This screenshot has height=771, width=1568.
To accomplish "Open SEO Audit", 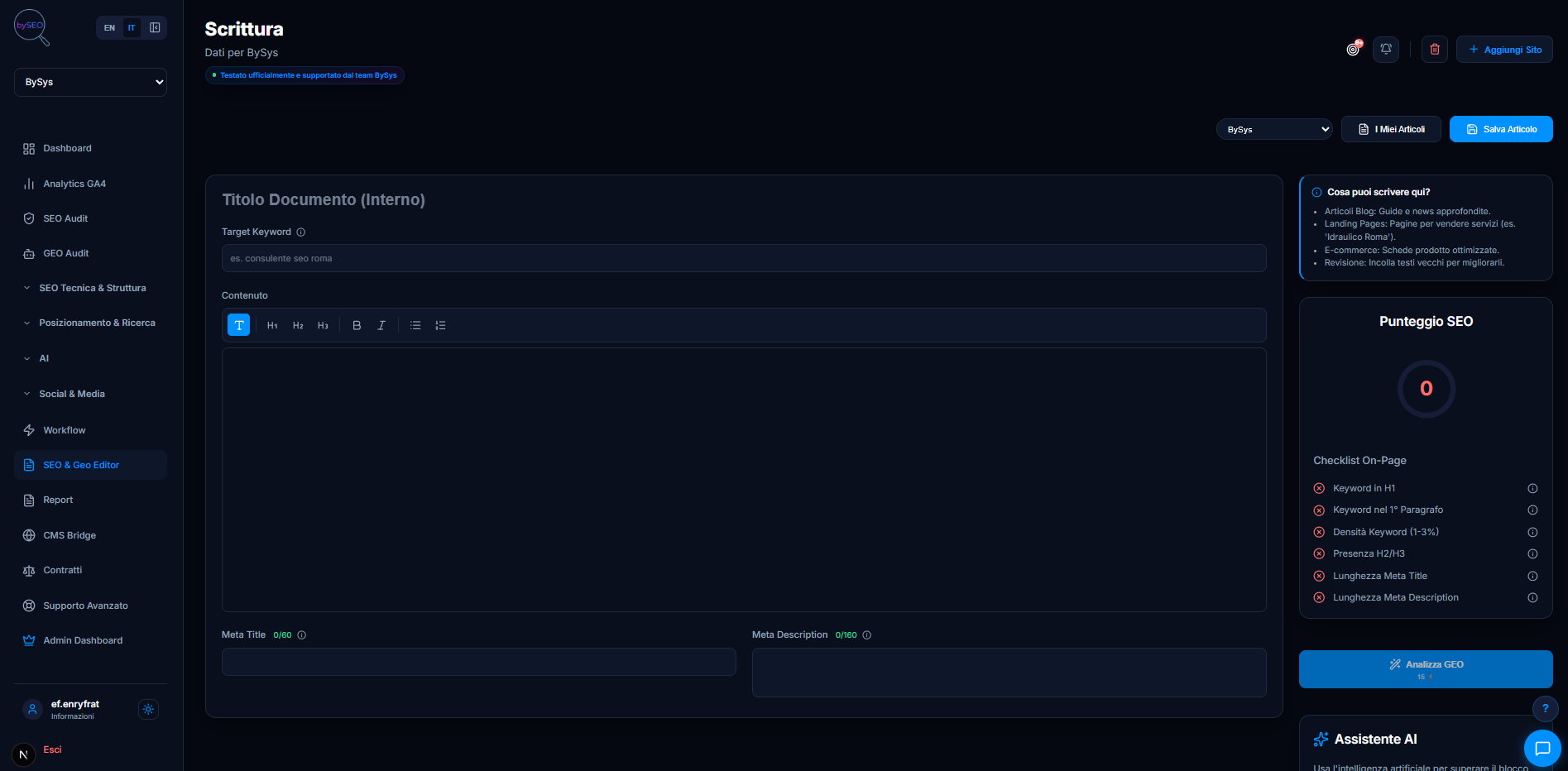I will pos(90,218).
